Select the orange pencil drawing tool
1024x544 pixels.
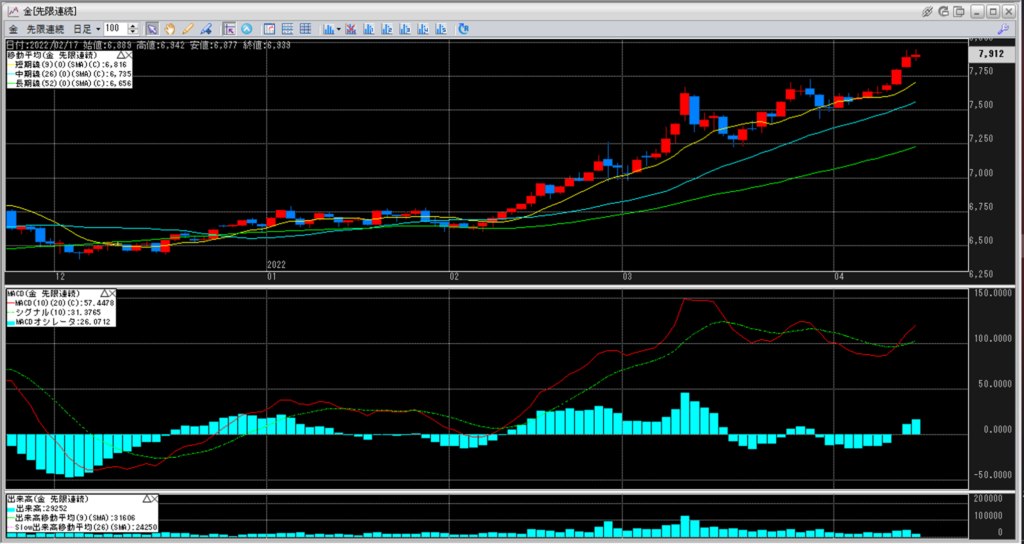187,29
